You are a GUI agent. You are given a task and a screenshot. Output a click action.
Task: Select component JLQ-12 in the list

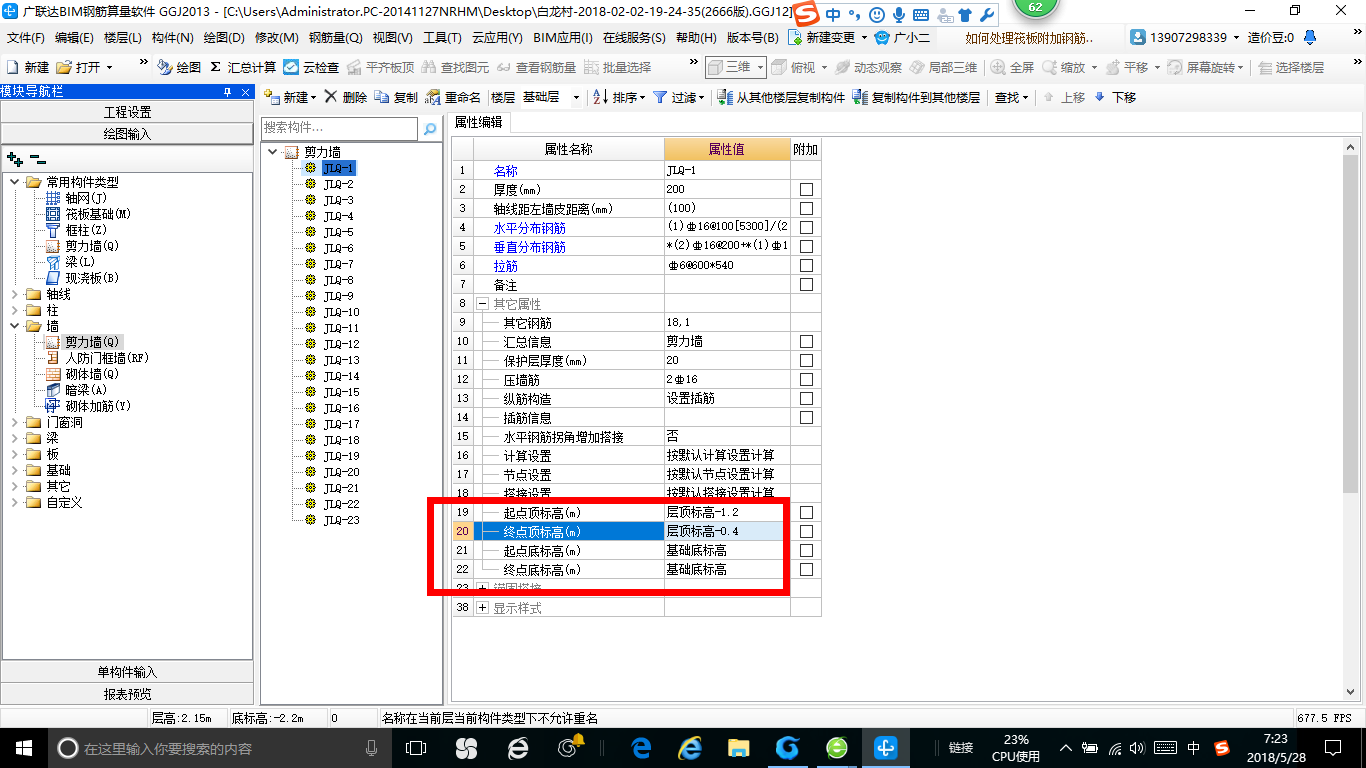coord(341,344)
